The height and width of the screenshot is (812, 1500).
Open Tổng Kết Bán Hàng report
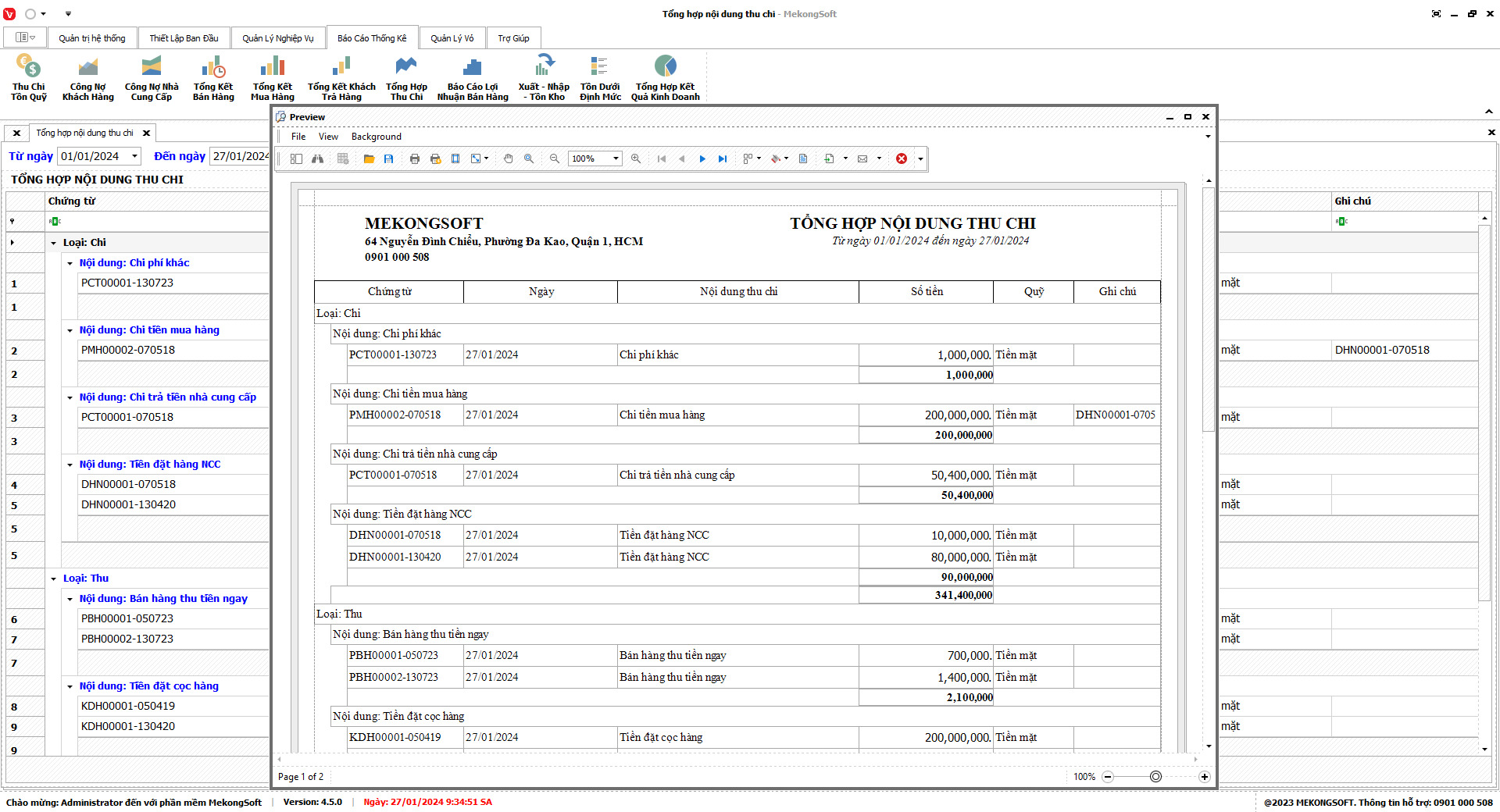213,78
